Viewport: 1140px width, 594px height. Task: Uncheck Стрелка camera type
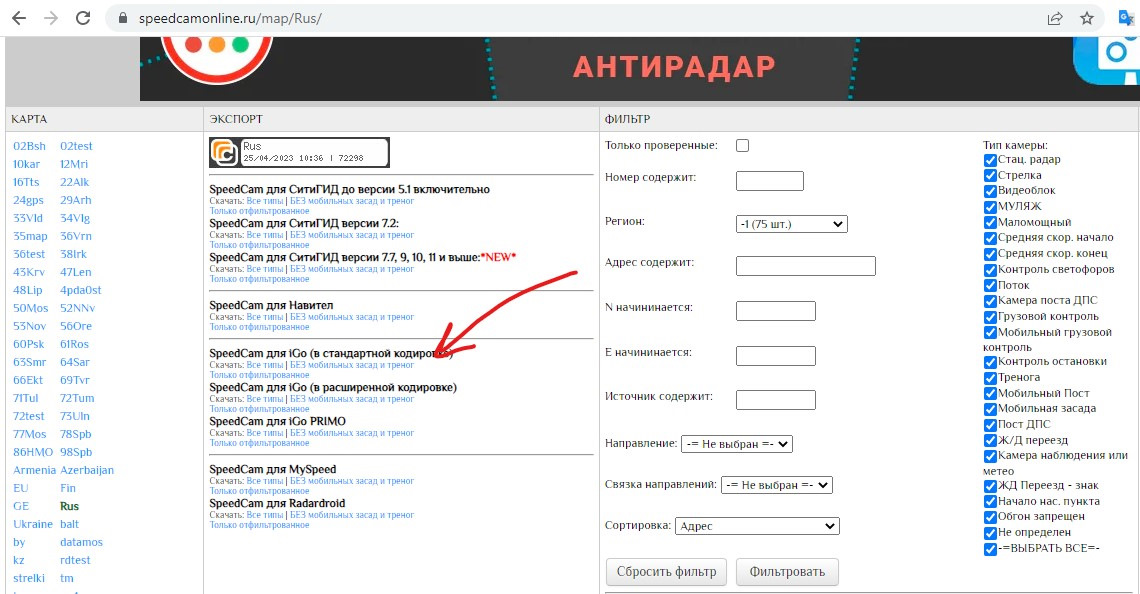(990, 175)
